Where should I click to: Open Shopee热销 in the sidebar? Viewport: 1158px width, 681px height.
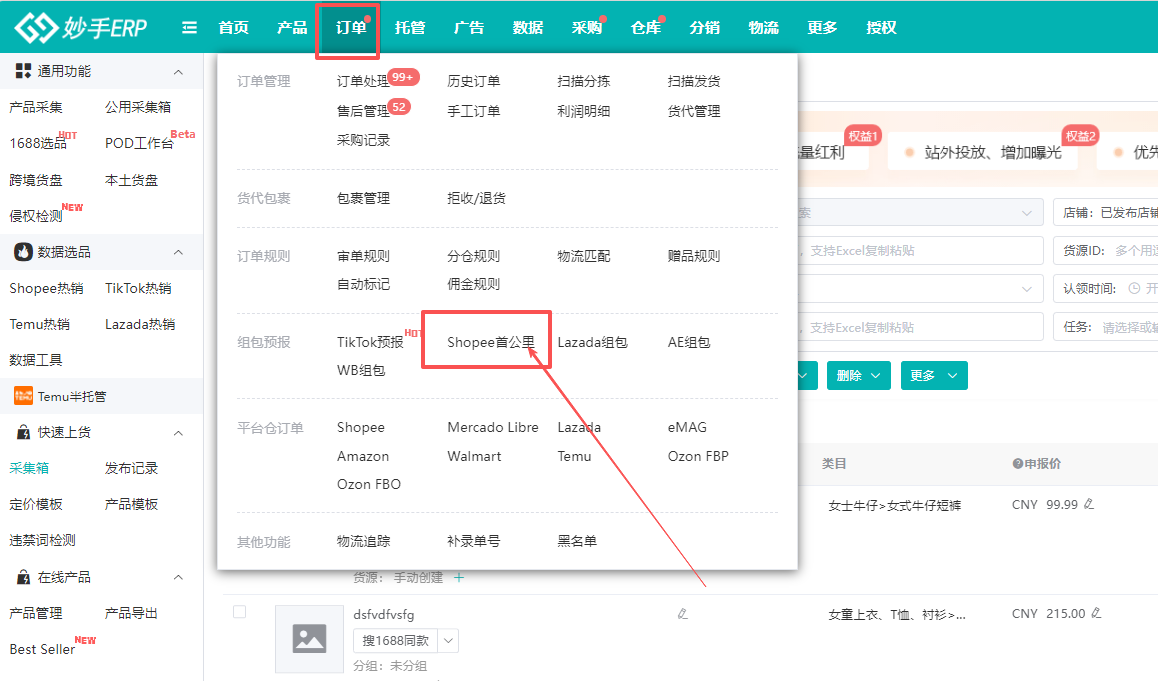click(x=47, y=288)
